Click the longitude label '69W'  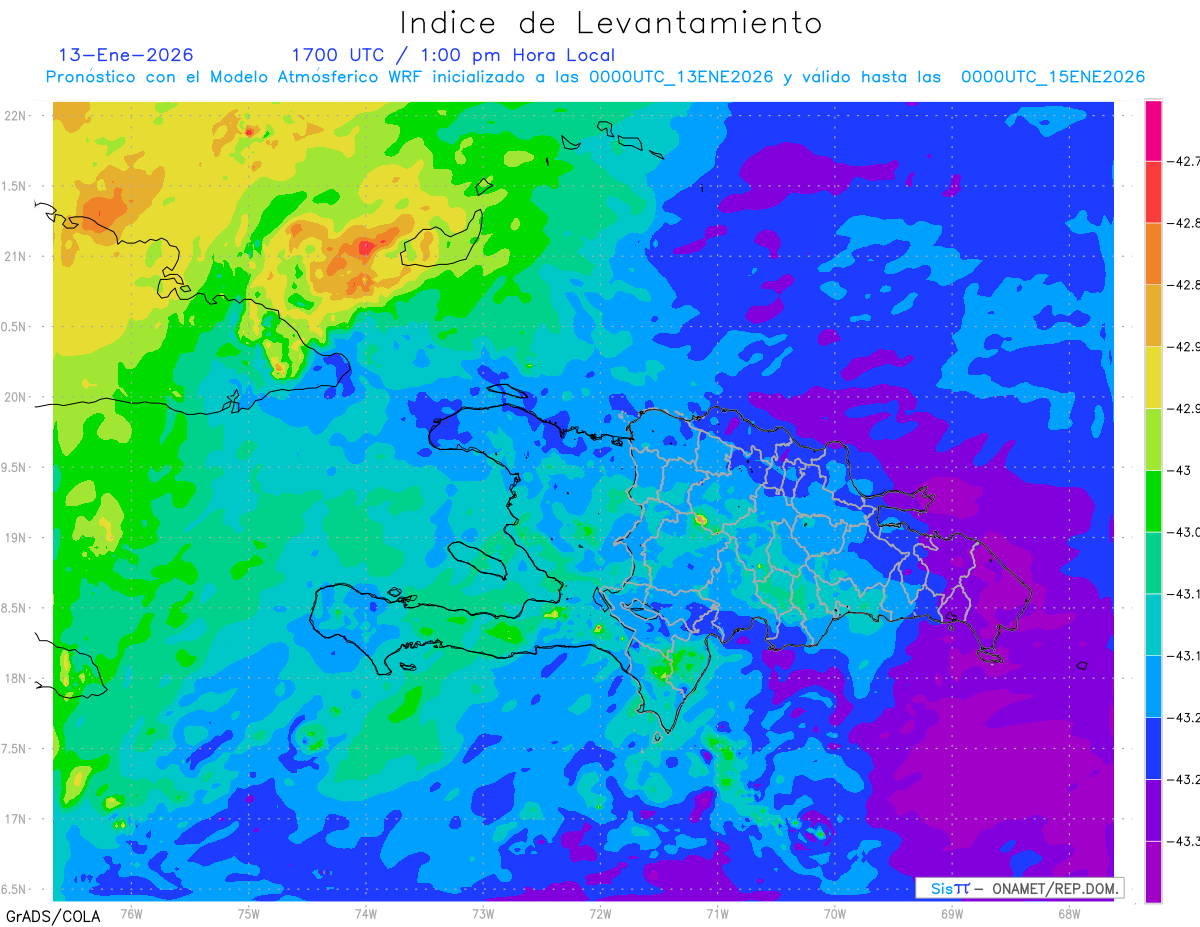pyautogui.click(x=952, y=913)
